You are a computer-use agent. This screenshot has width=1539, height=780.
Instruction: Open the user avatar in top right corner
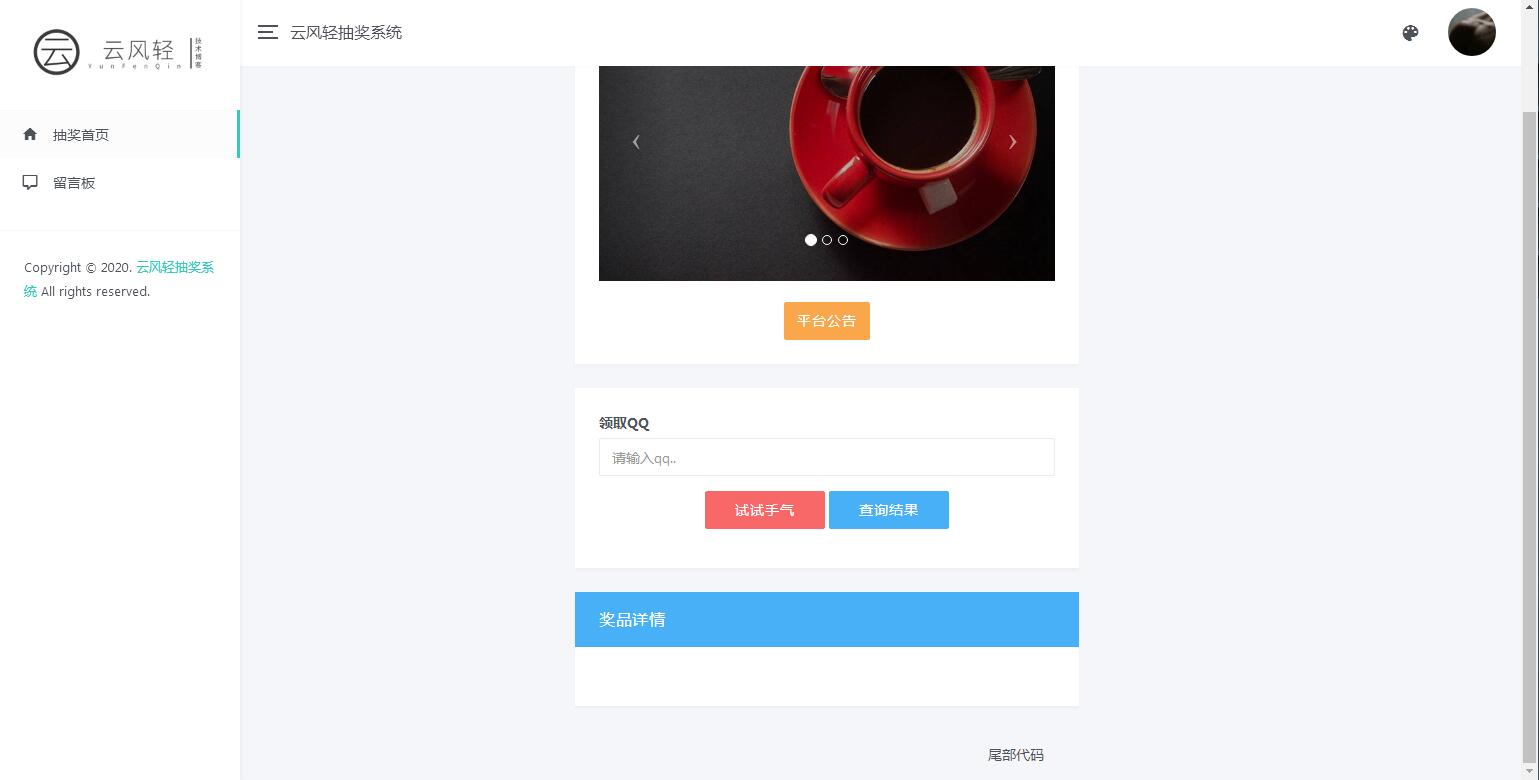click(1471, 31)
